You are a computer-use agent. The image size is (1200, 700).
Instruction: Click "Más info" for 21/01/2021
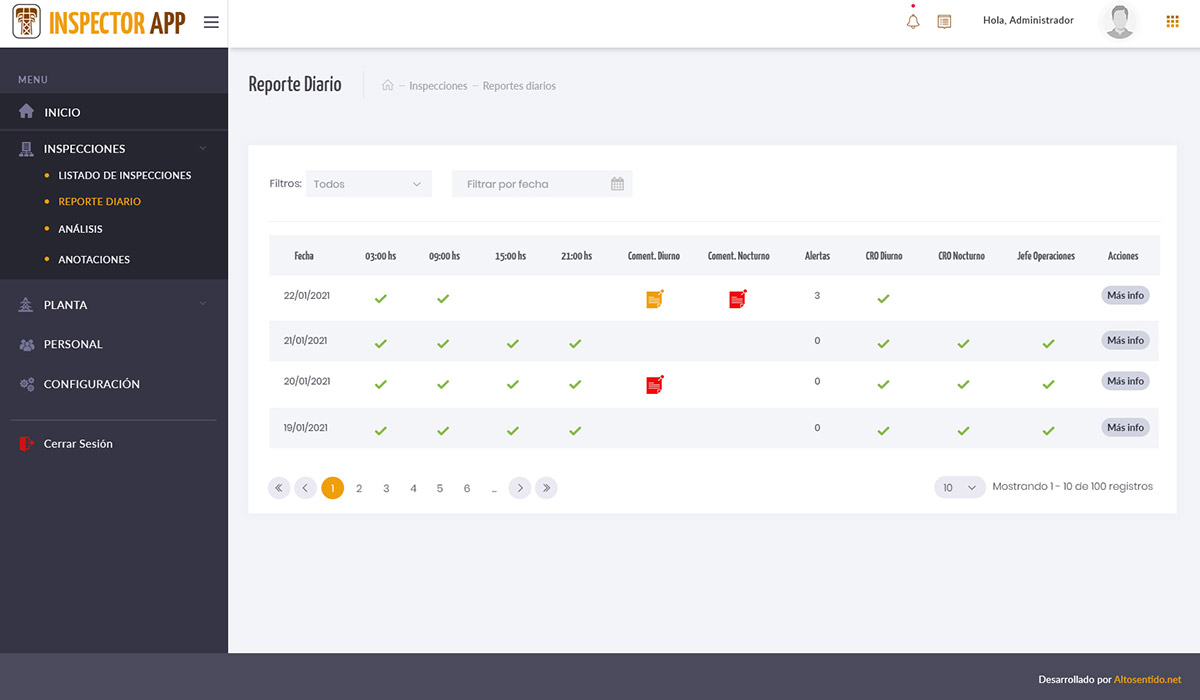(x=1125, y=340)
